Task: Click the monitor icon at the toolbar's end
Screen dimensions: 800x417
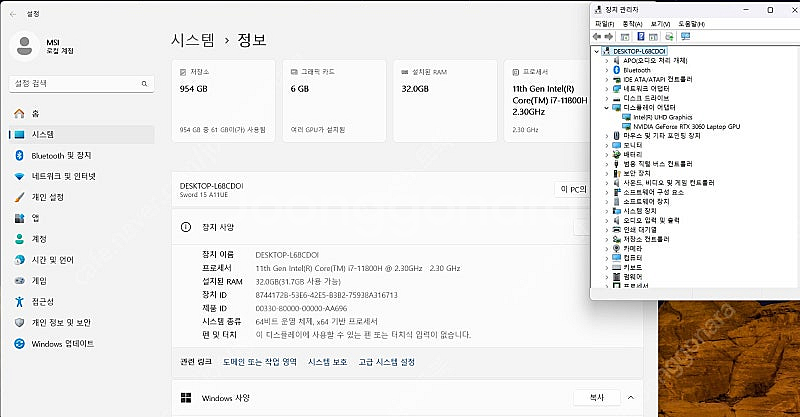Action: click(685, 37)
